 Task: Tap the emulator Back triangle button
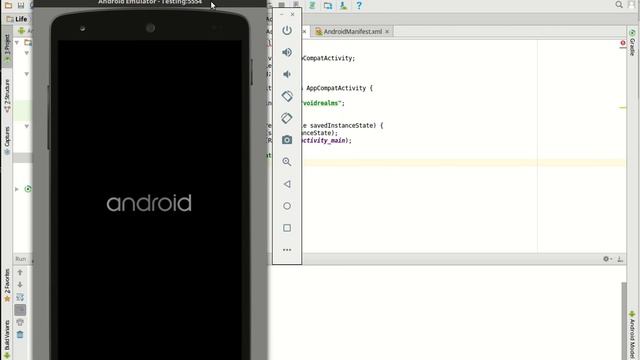coord(287,184)
